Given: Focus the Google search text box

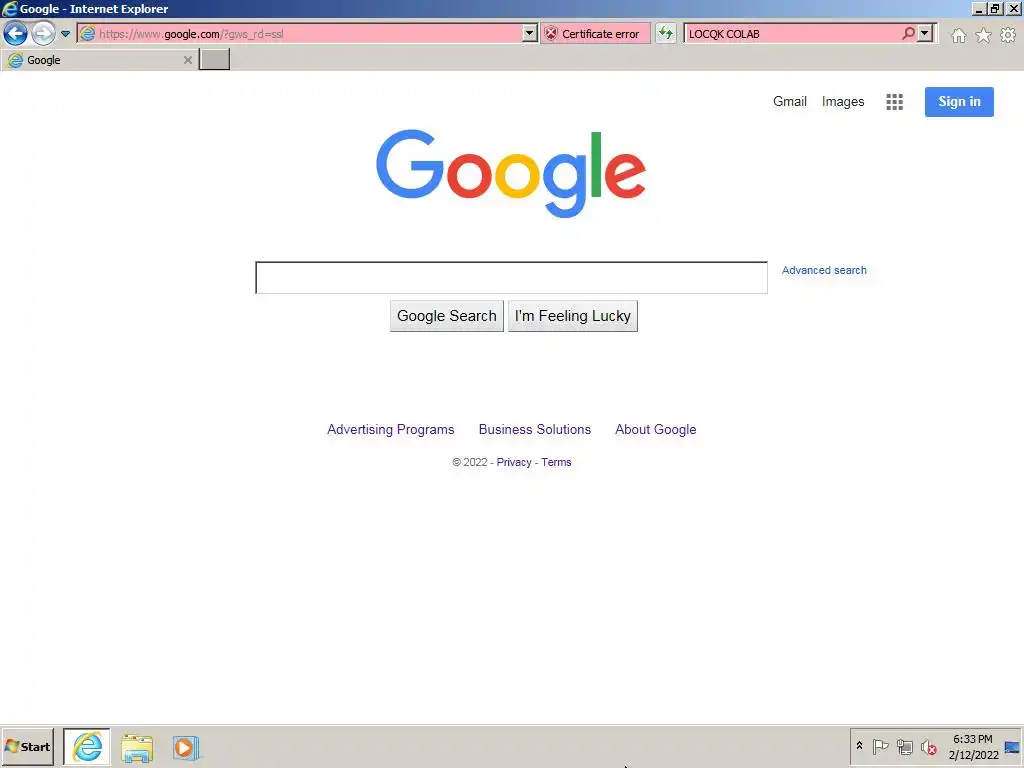Looking at the screenshot, I should point(511,278).
